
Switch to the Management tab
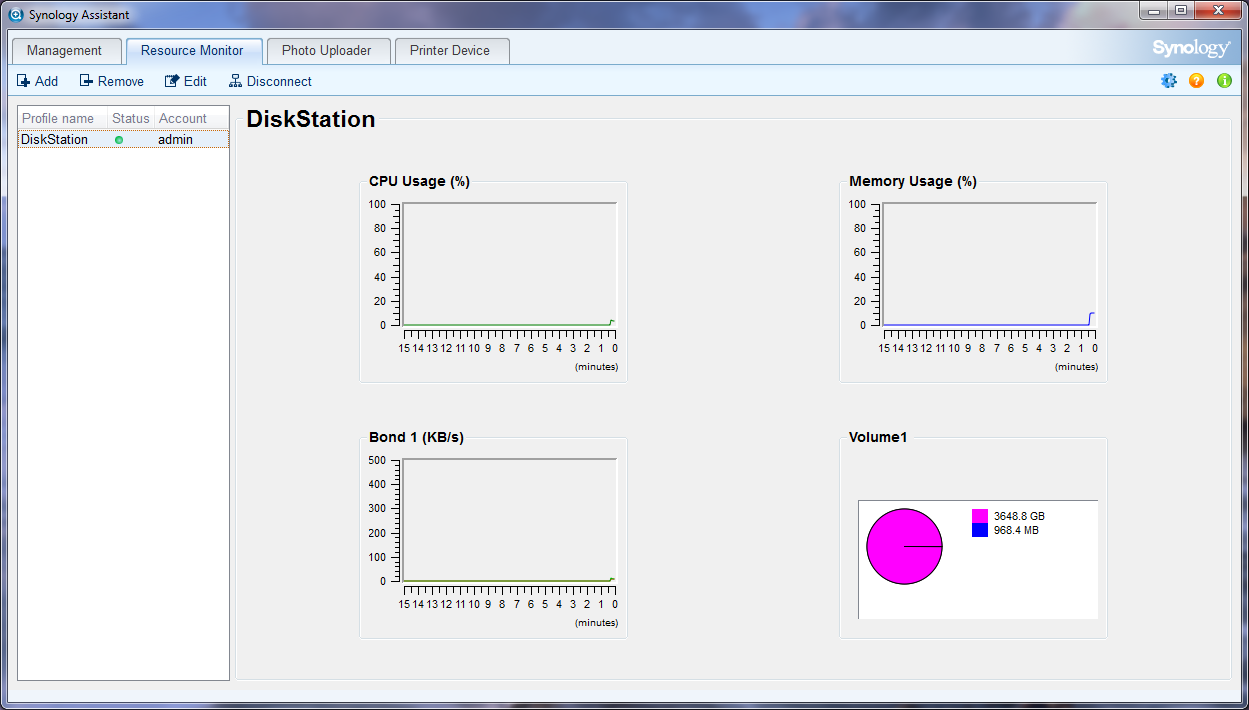coord(65,51)
